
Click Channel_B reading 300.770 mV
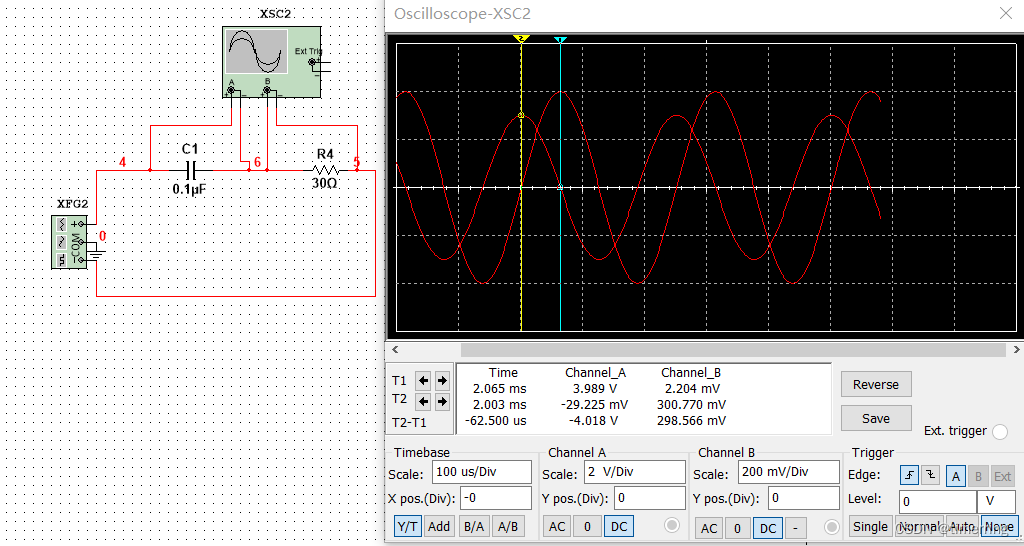691,405
